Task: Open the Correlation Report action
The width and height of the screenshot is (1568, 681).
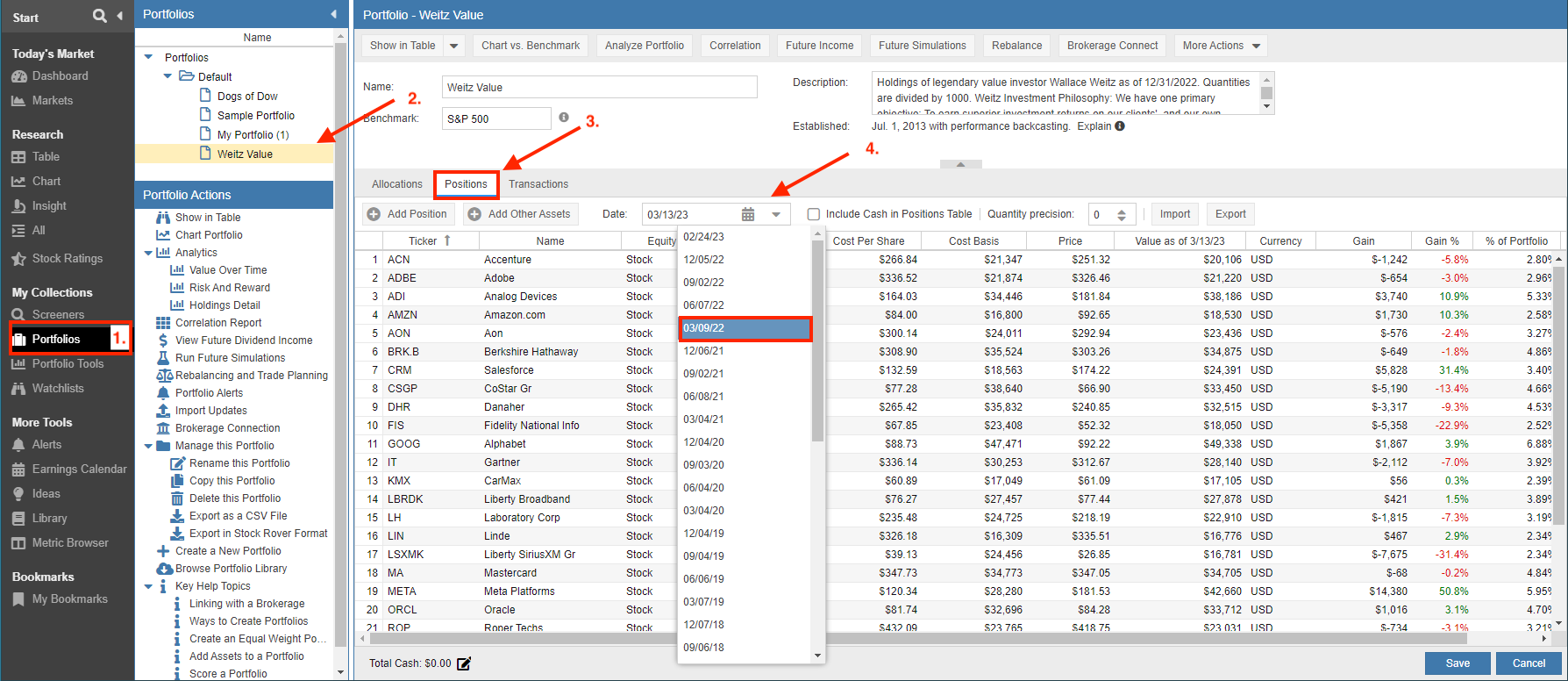Action: click(218, 323)
